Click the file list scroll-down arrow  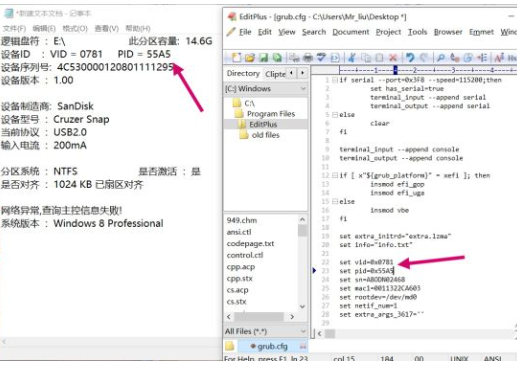pyautogui.click(x=302, y=307)
